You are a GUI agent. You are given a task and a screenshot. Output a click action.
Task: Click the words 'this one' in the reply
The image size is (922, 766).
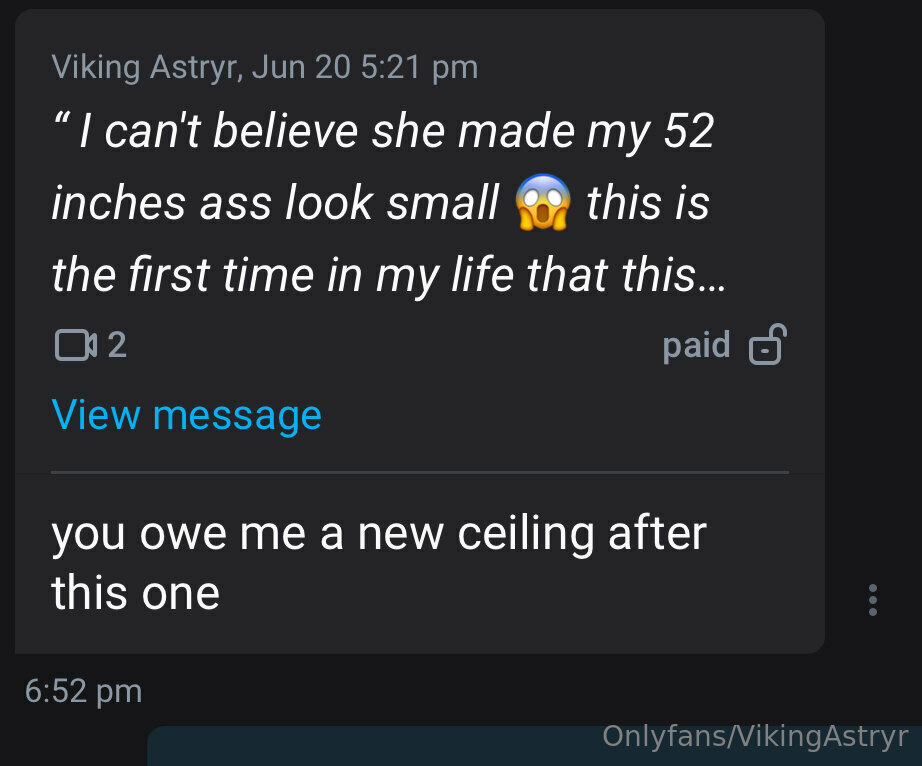click(x=135, y=594)
